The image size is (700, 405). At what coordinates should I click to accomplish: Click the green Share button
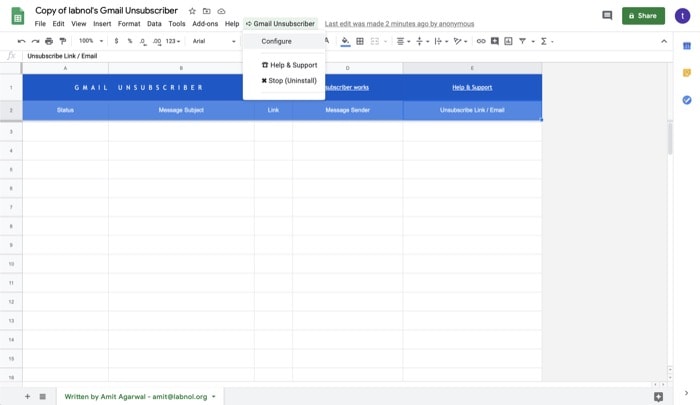tap(643, 16)
